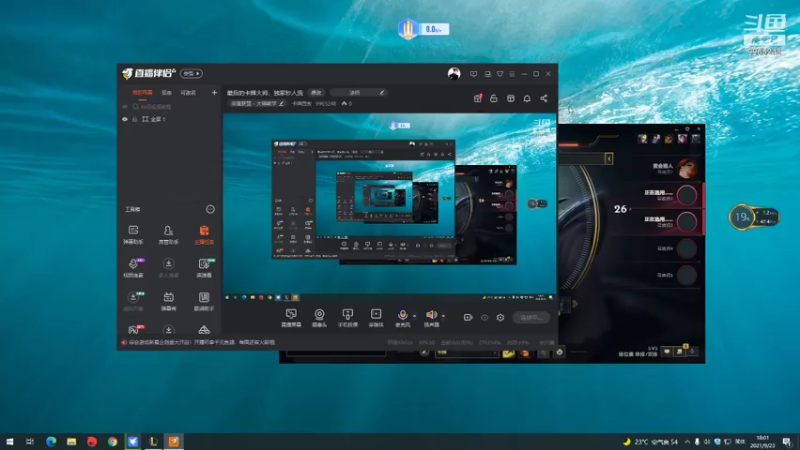Click the announcement text in status bar
The width and height of the screenshot is (800, 450).
pyautogui.click(x=202, y=342)
